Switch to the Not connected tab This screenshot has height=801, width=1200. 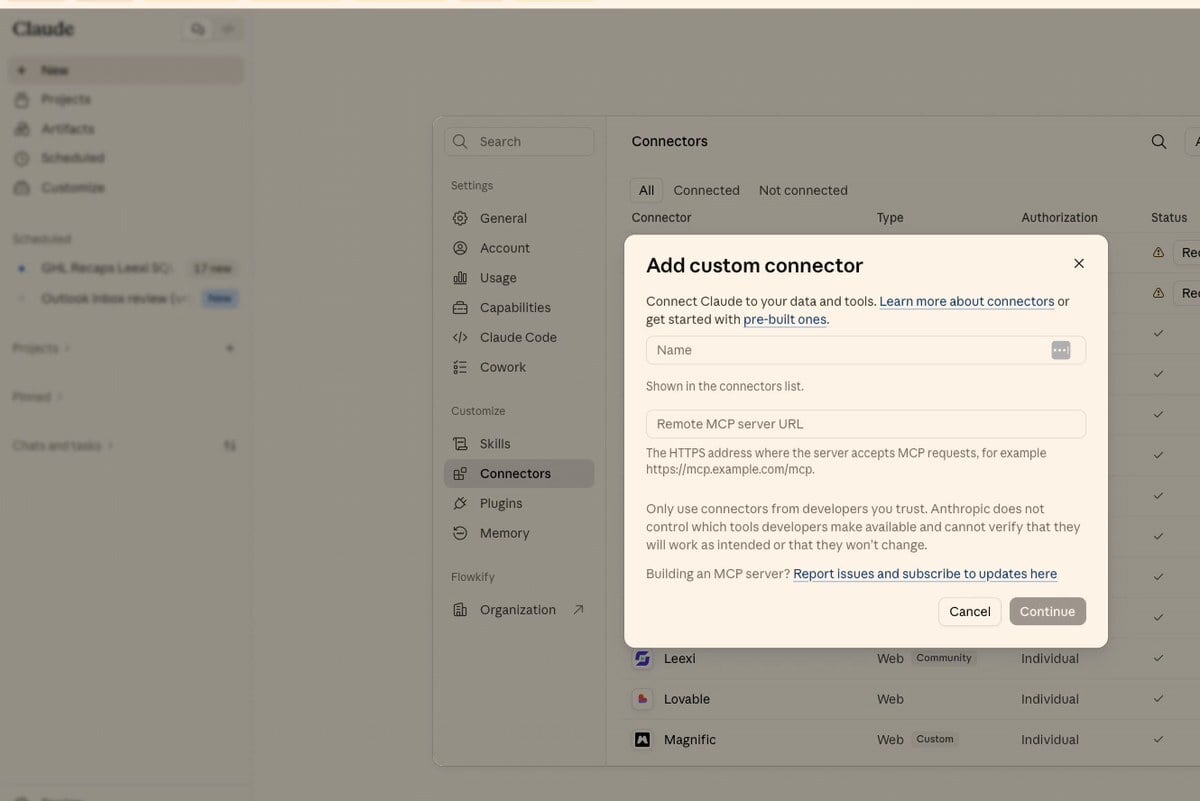[x=803, y=190]
